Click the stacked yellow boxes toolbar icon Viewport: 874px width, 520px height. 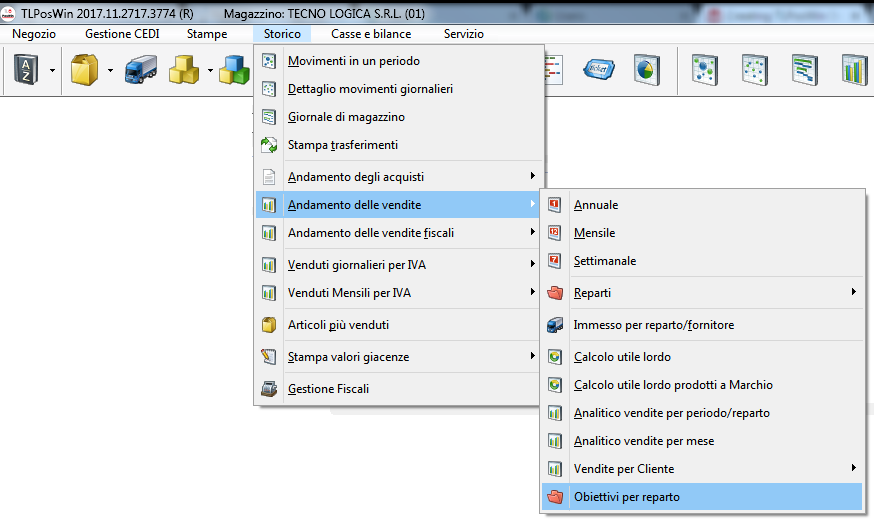(183, 70)
